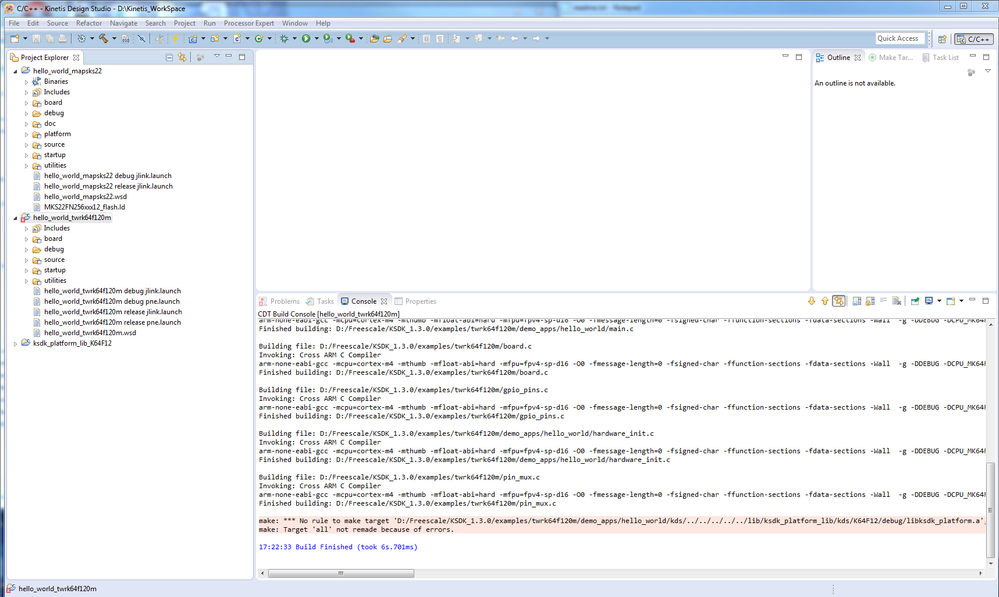Select hello_world_mapsks22.wsd file
This screenshot has width=999, height=597.
85,197
